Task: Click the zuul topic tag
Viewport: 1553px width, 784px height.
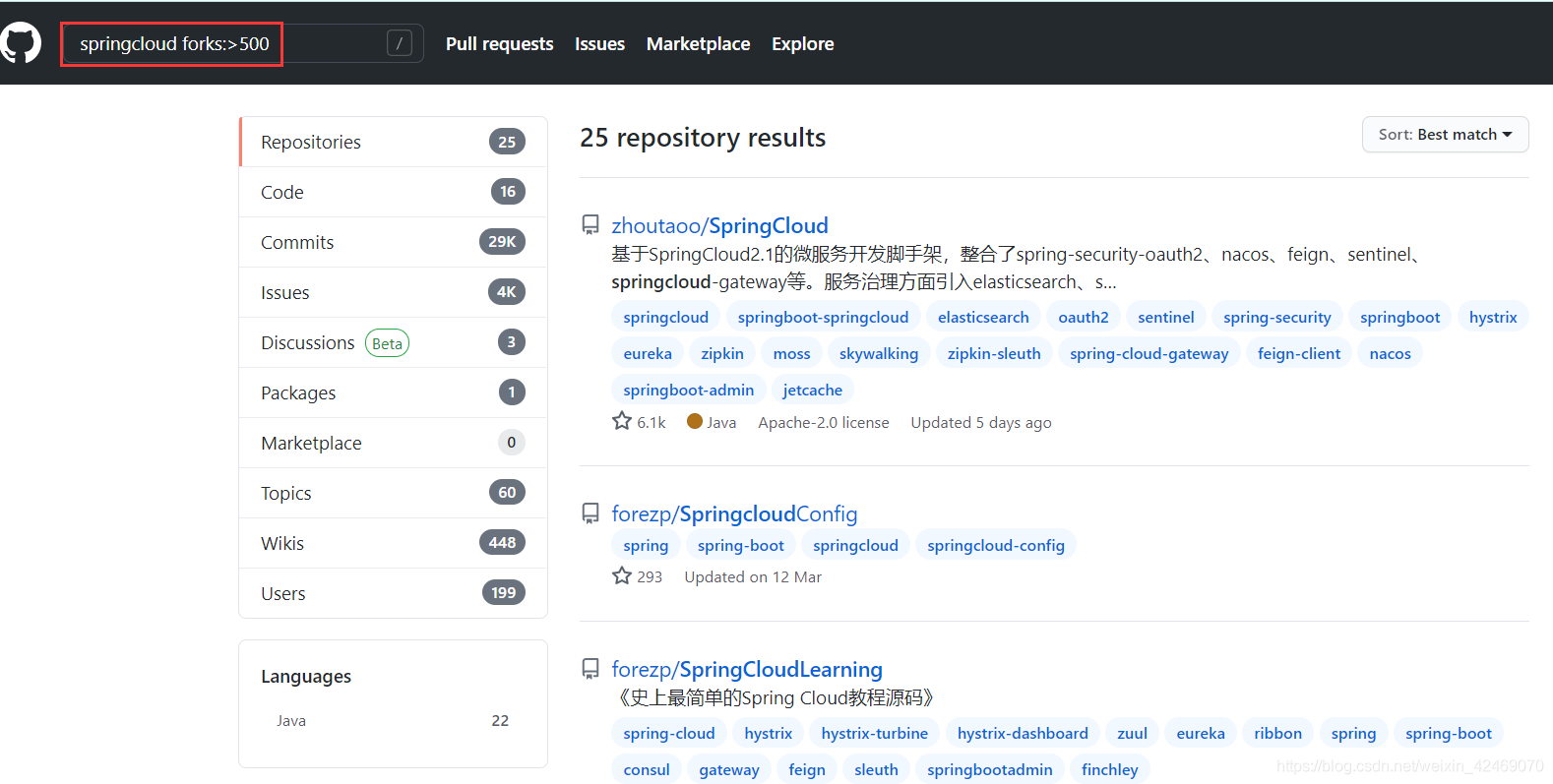Action: (x=1132, y=733)
